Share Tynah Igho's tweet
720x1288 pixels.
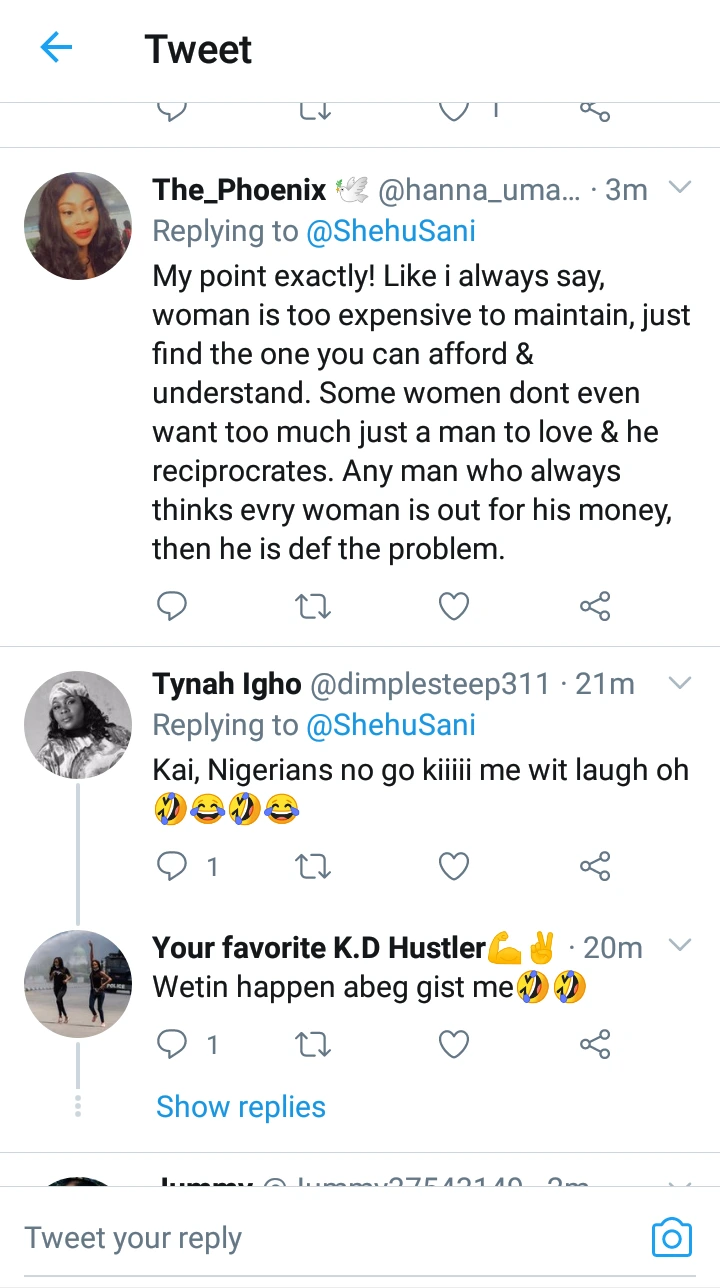tap(595, 866)
